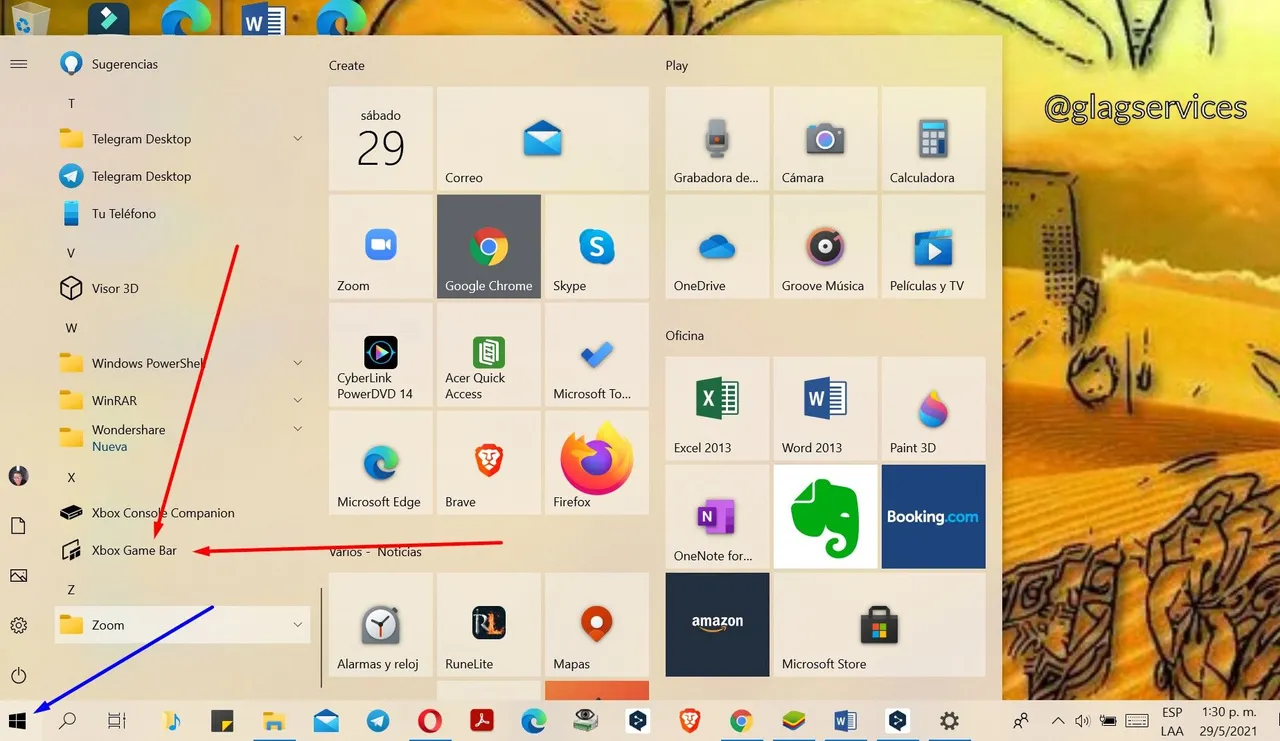The width and height of the screenshot is (1280, 741).
Task: Launch Xbox Game Bar from app list
Action: (x=182, y=550)
